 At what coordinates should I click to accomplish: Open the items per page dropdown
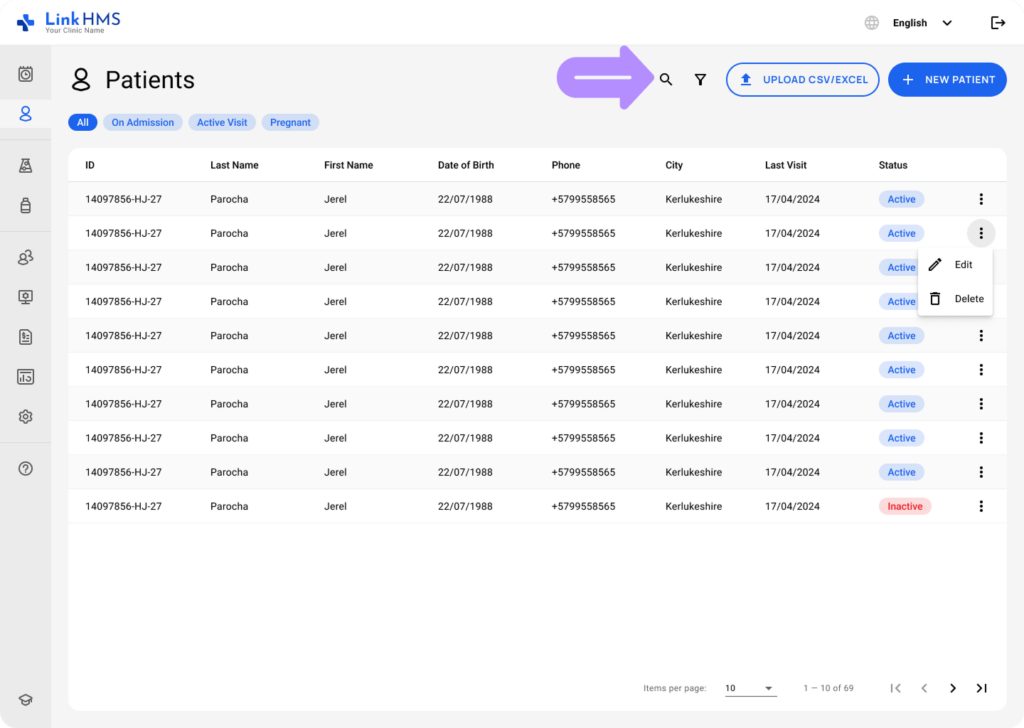[750, 688]
